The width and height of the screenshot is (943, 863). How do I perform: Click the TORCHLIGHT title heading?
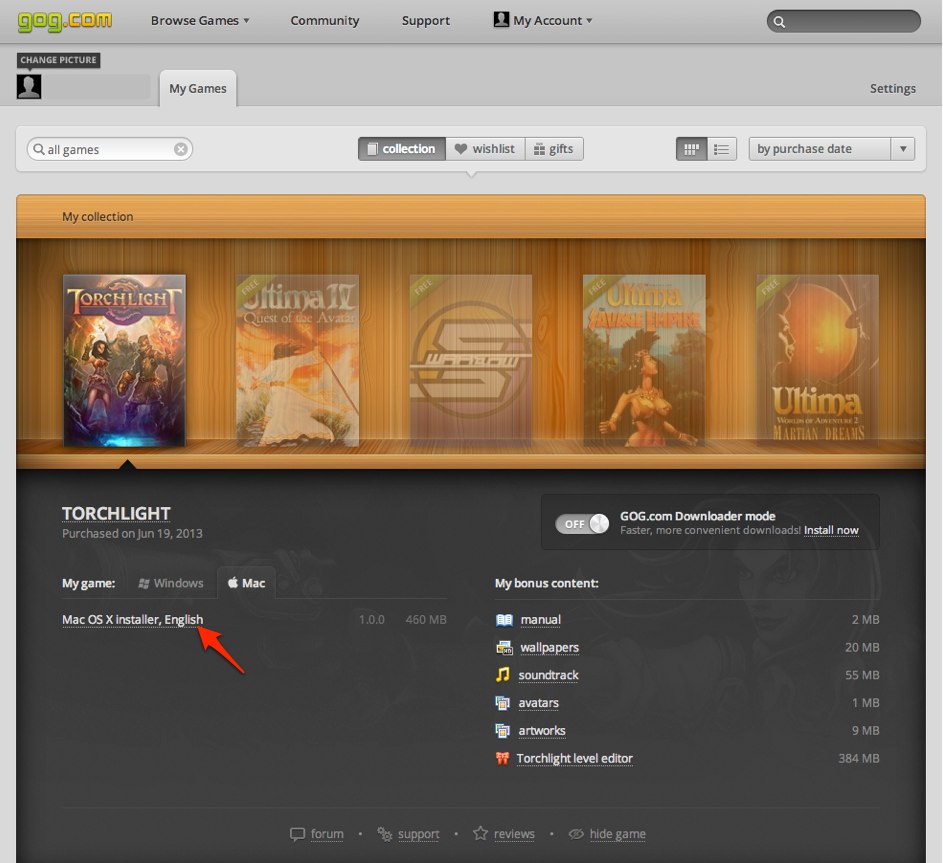(x=116, y=514)
